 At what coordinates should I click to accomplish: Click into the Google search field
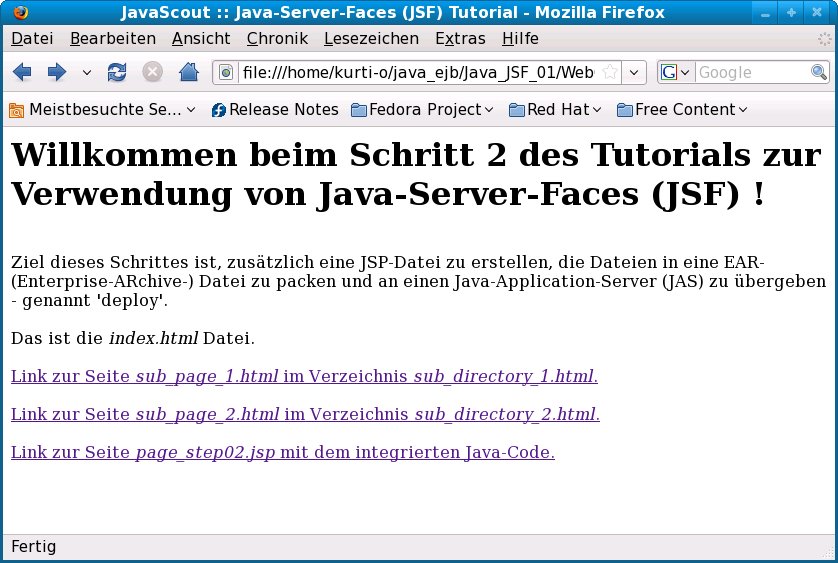point(751,72)
